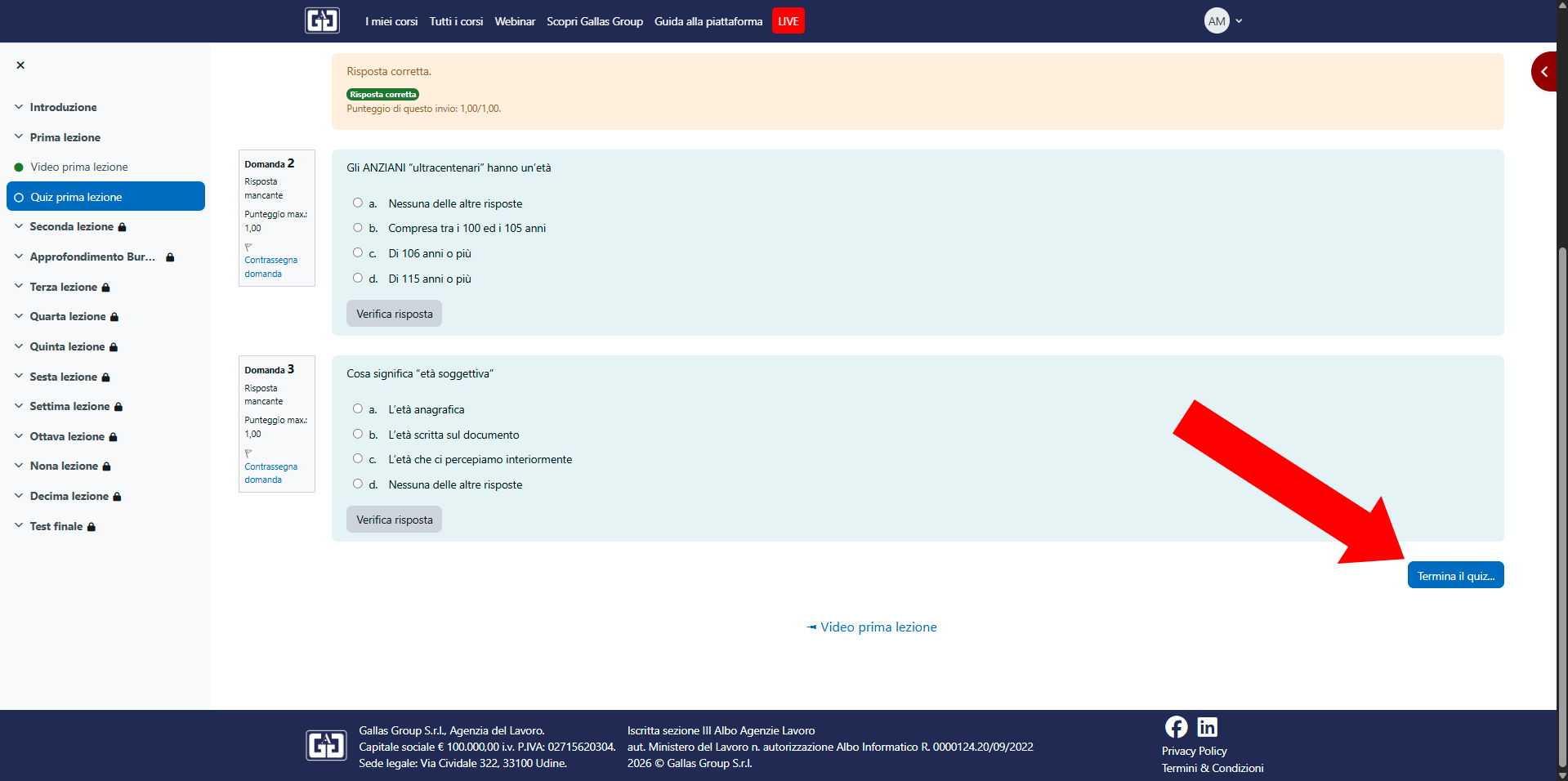This screenshot has width=1568, height=781.
Task: Open the user menu dropdown arrow
Action: (1239, 21)
